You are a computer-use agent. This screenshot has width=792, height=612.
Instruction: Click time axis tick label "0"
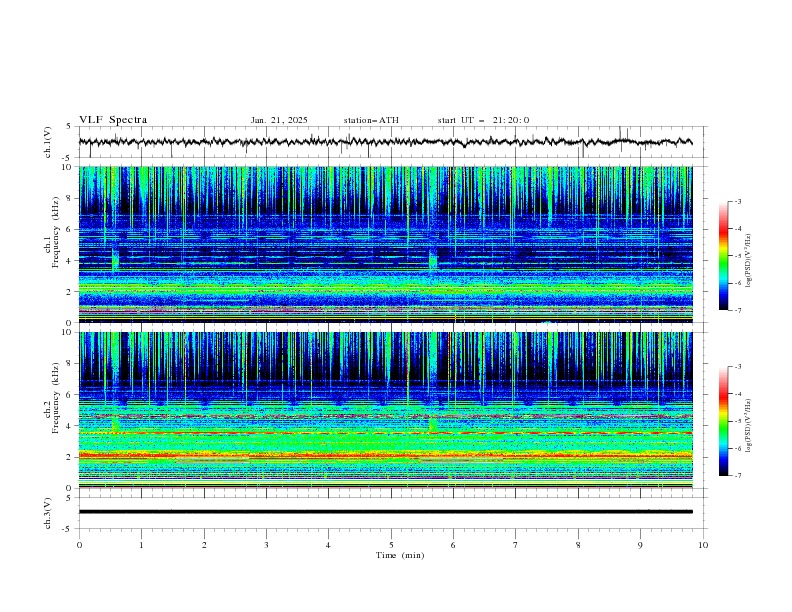pos(79,545)
